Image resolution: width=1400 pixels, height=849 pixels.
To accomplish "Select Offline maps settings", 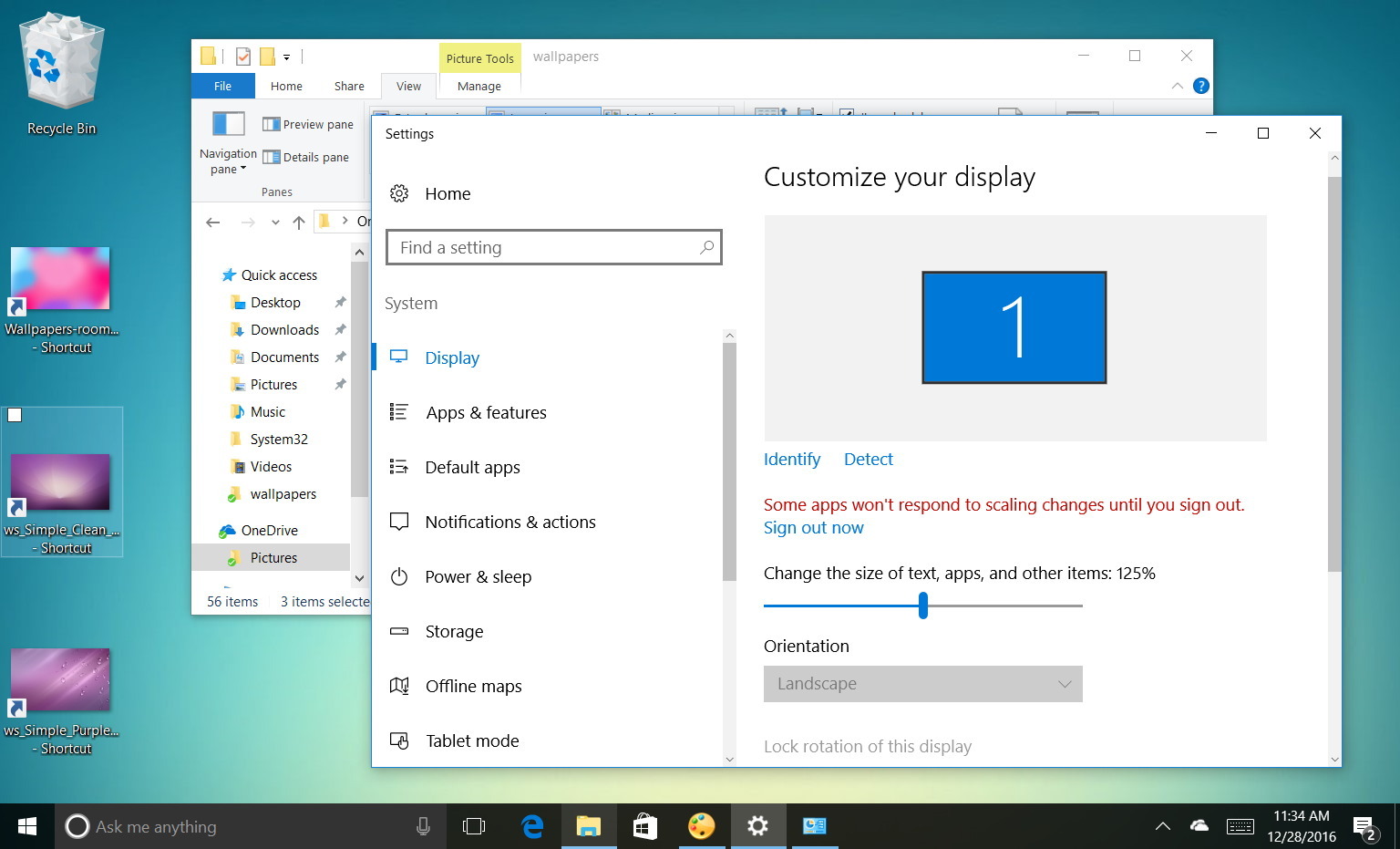I will click(473, 686).
